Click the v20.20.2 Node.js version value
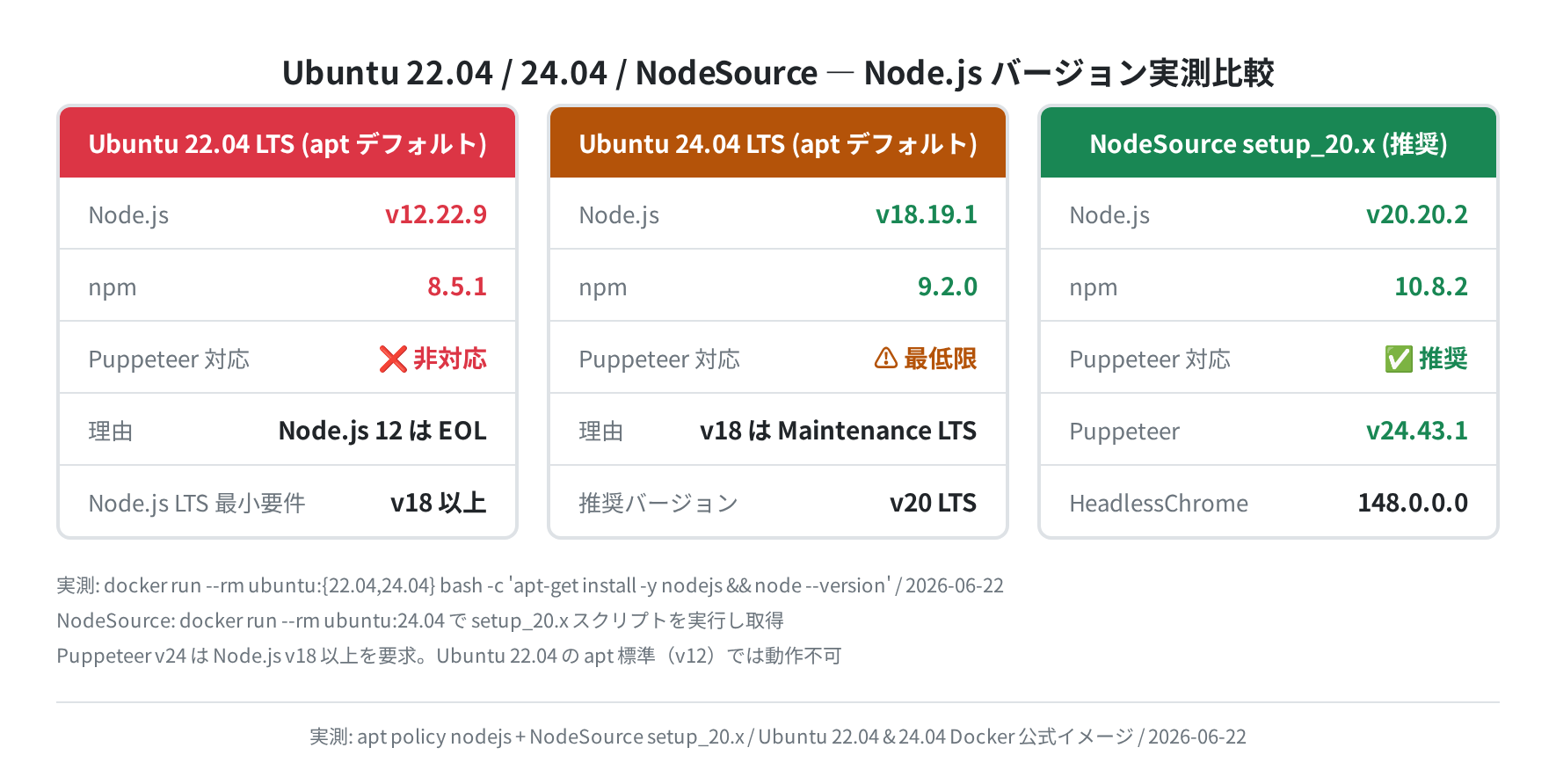This screenshot has height=784, width=1556. tap(1417, 214)
